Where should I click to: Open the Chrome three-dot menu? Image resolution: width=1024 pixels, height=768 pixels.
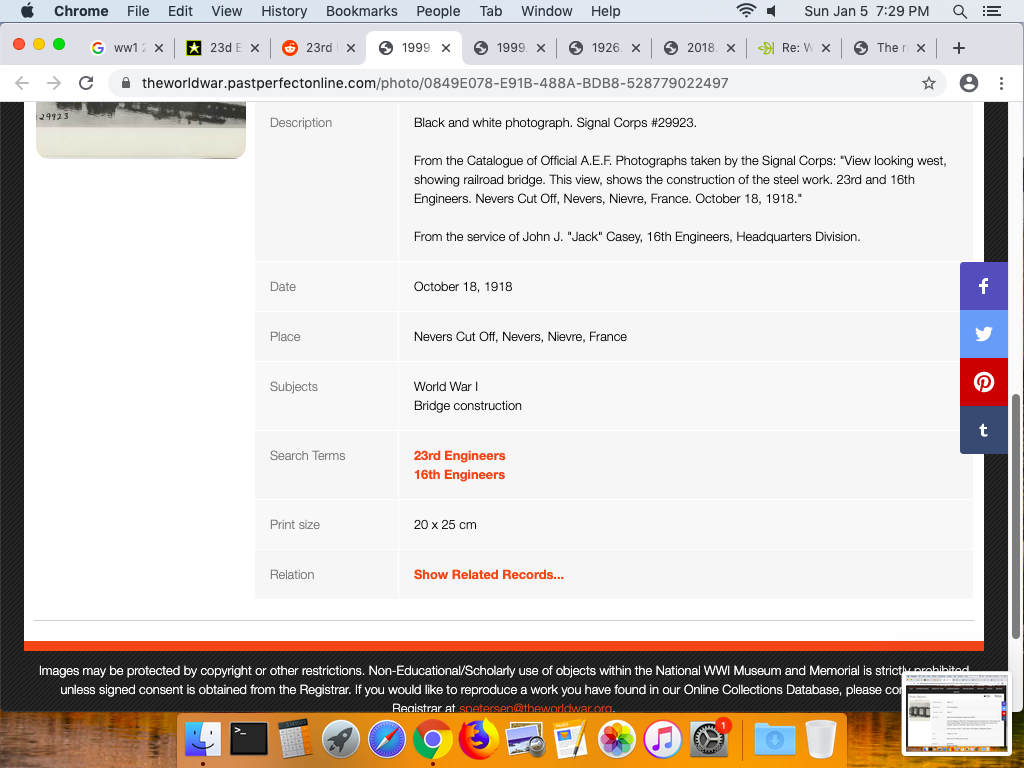[1001, 83]
